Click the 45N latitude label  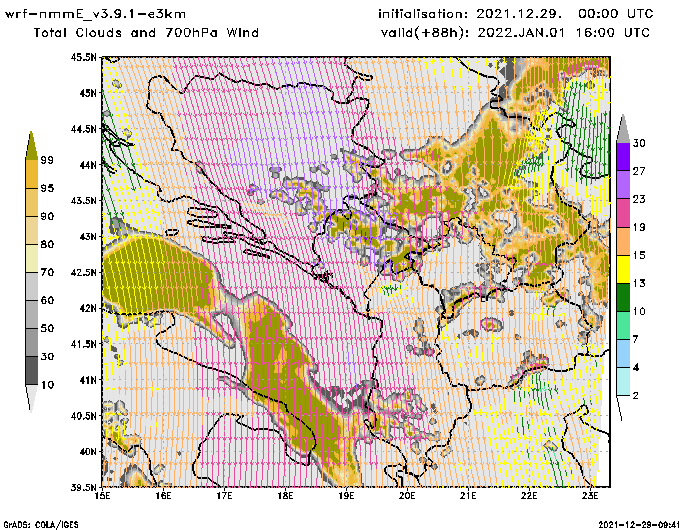(88, 93)
